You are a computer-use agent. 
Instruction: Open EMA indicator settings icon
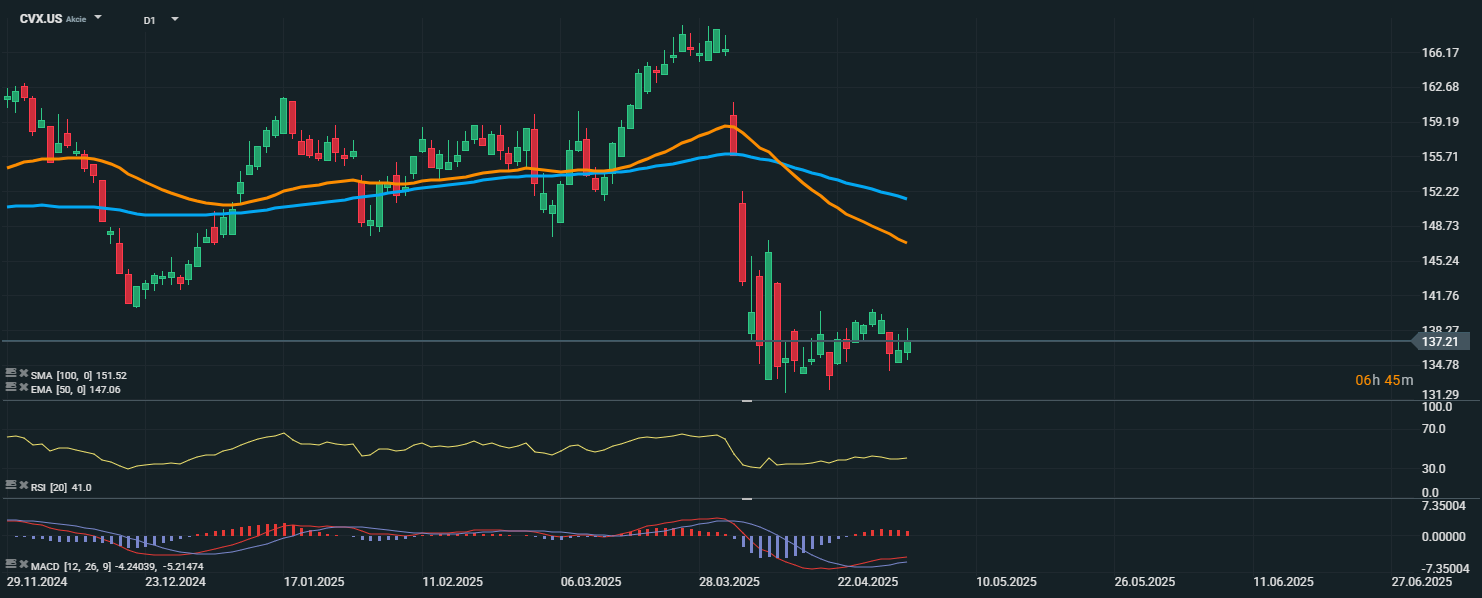point(11,387)
